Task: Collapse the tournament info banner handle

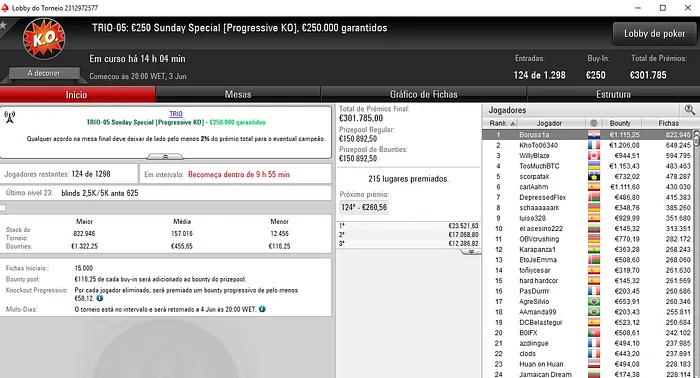Action: pyautogui.click(x=165, y=157)
